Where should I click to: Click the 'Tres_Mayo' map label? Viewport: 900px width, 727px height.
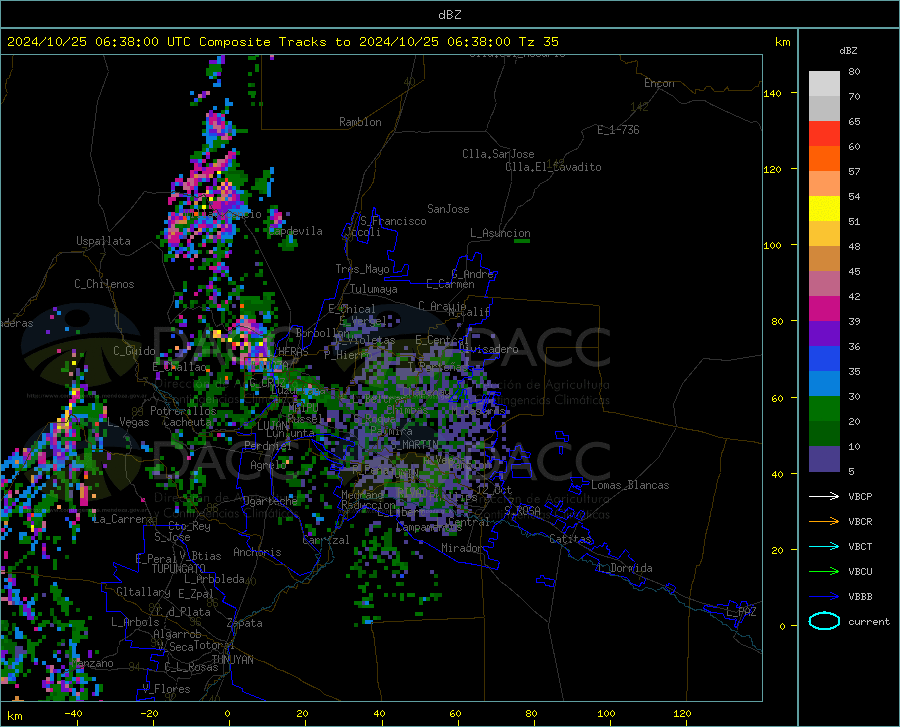point(362,269)
